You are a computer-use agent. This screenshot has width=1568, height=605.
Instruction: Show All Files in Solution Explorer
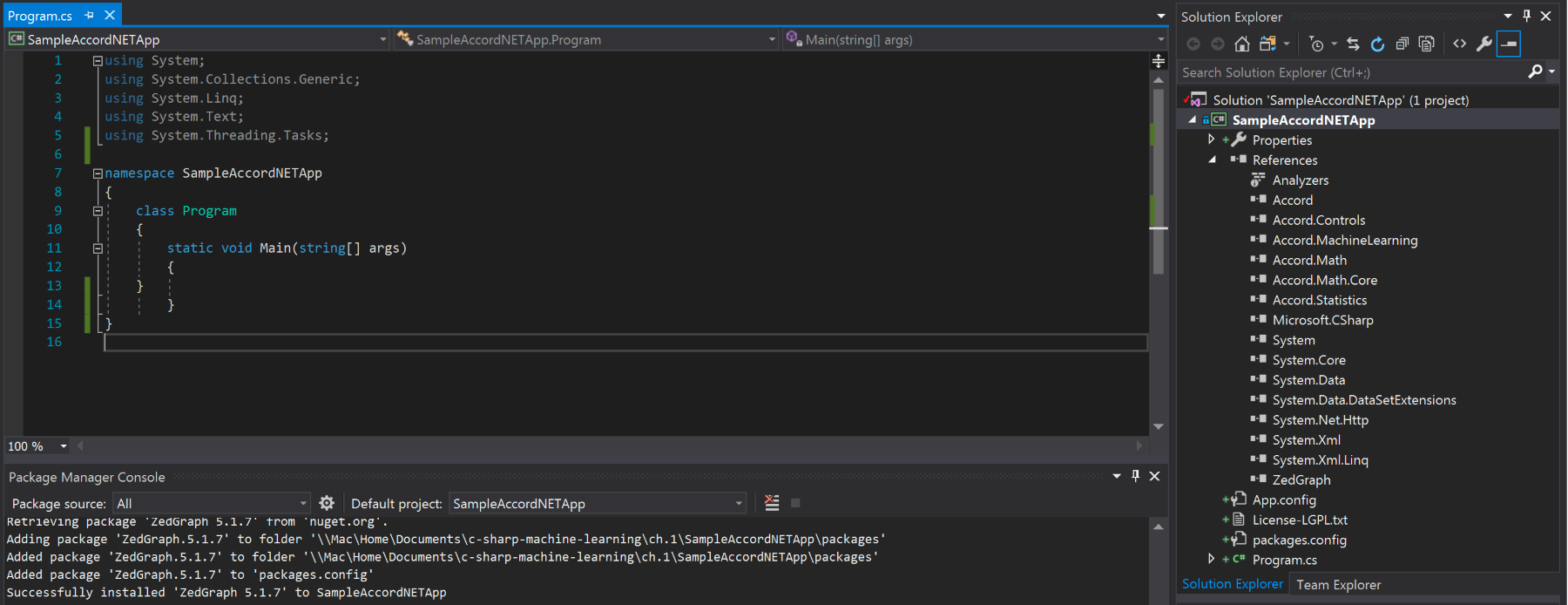coord(1426,44)
